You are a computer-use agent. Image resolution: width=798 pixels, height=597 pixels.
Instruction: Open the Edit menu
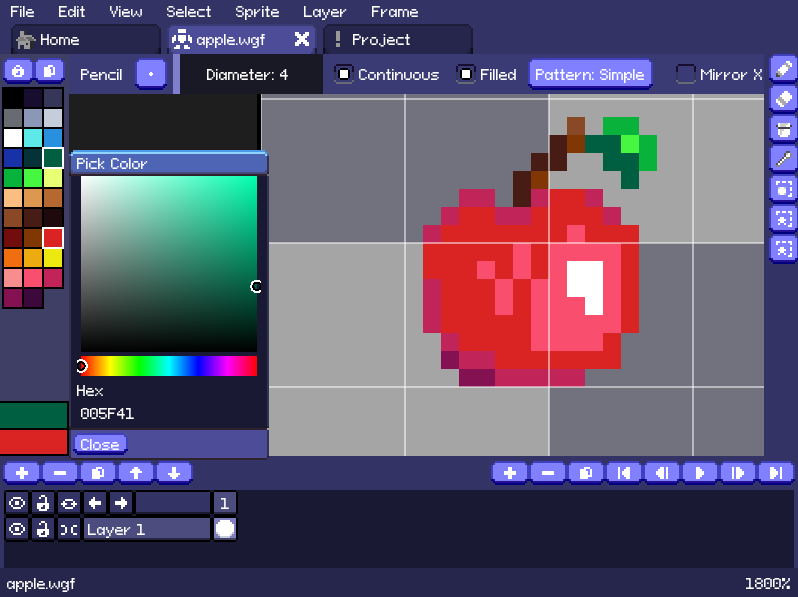[x=71, y=12]
